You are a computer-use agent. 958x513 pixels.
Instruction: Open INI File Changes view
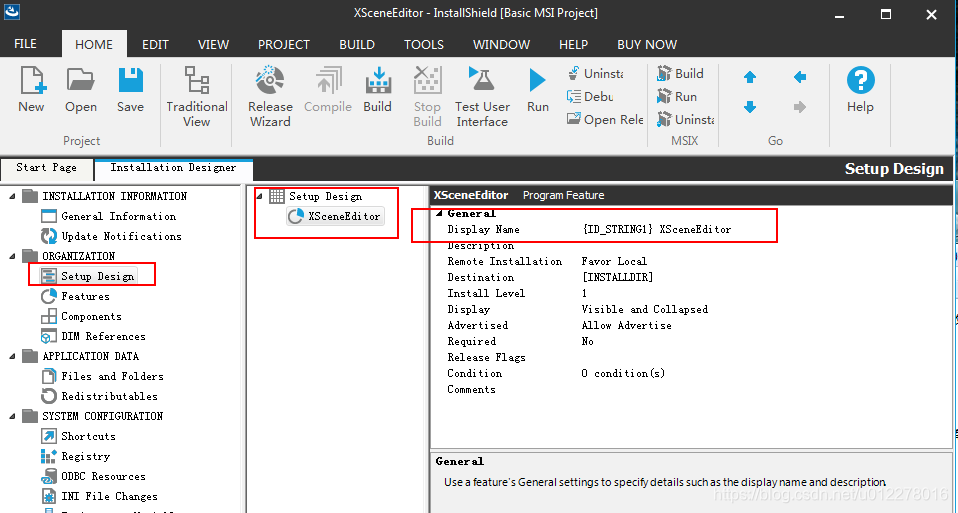click(99, 496)
